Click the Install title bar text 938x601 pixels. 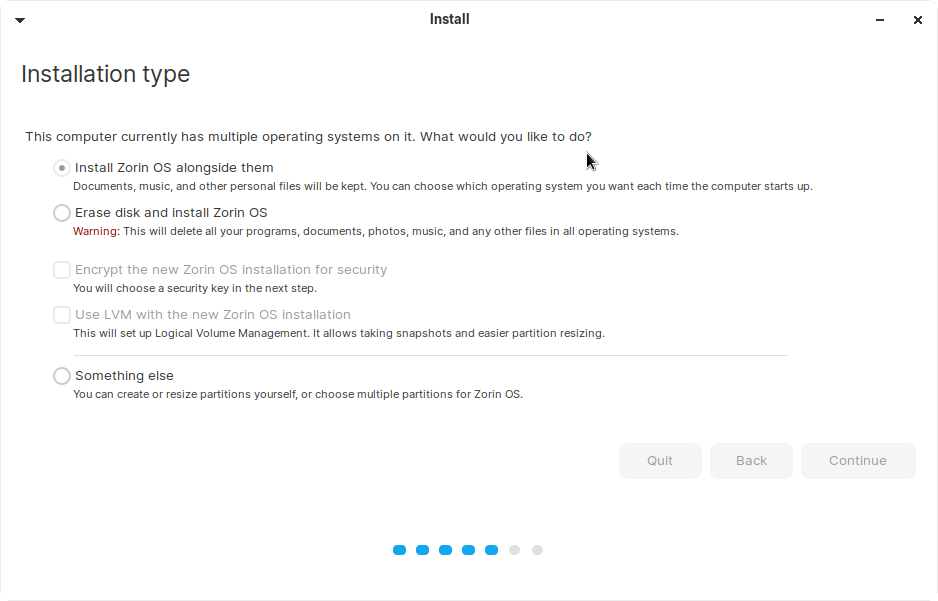click(449, 19)
